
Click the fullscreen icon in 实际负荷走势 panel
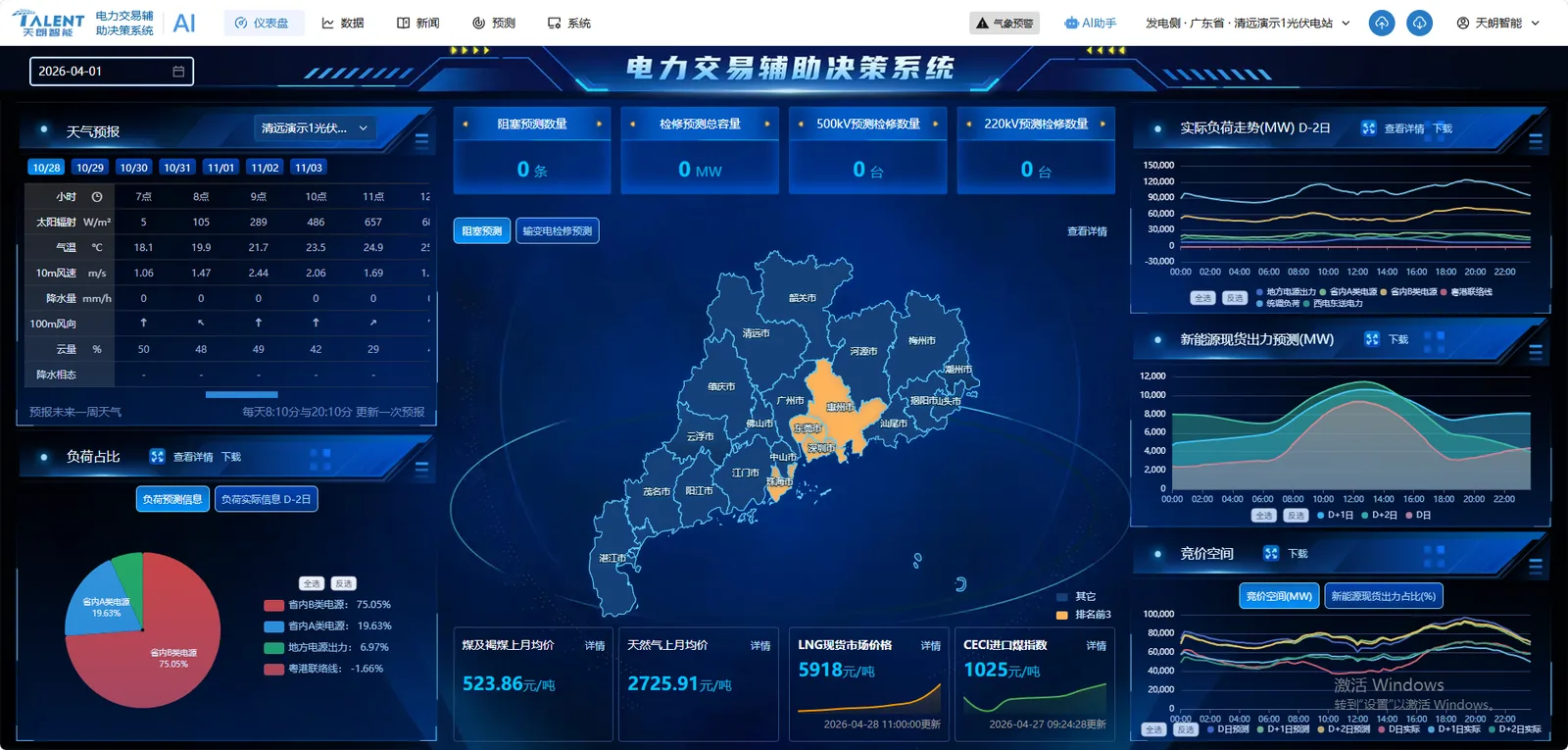[x=1368, y=128]
